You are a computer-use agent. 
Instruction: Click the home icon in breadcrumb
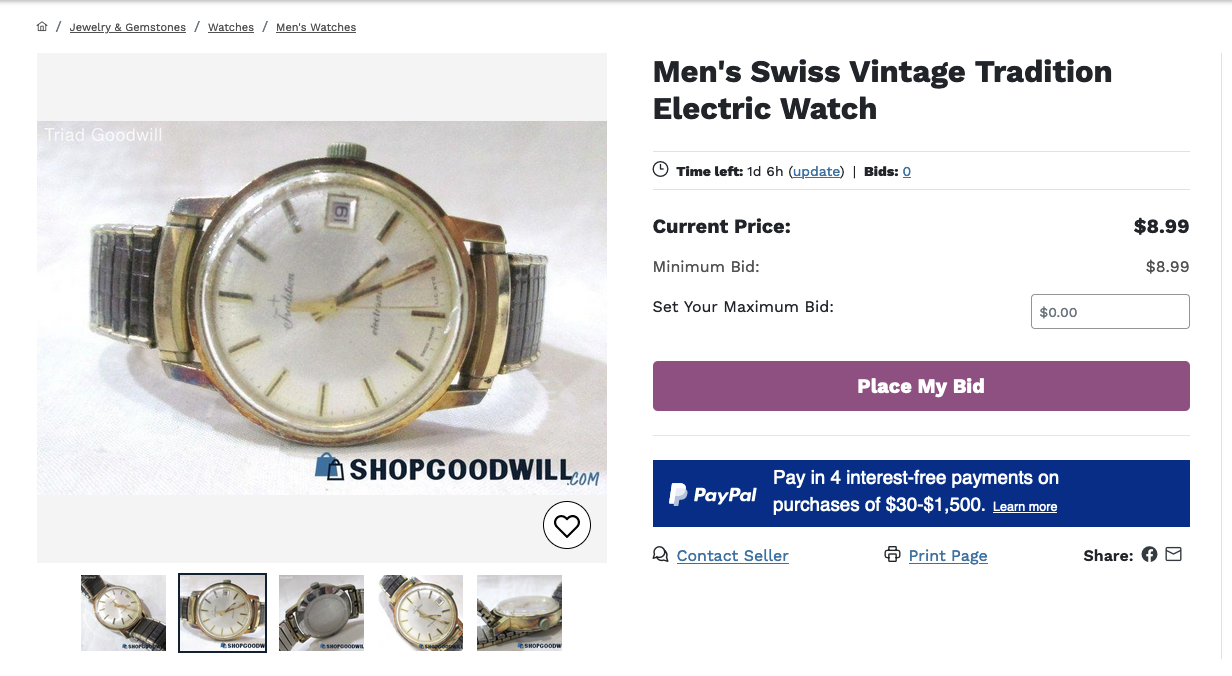(42, 27)
